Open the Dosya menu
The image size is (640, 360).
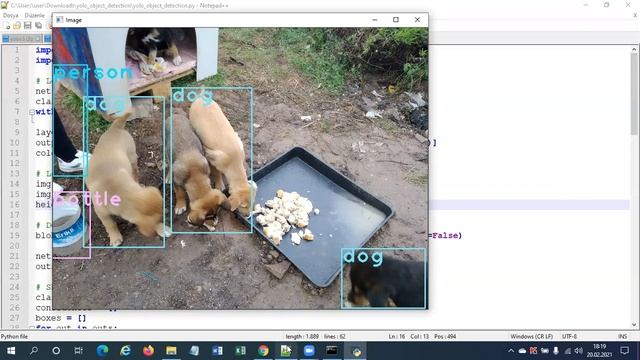11,15
